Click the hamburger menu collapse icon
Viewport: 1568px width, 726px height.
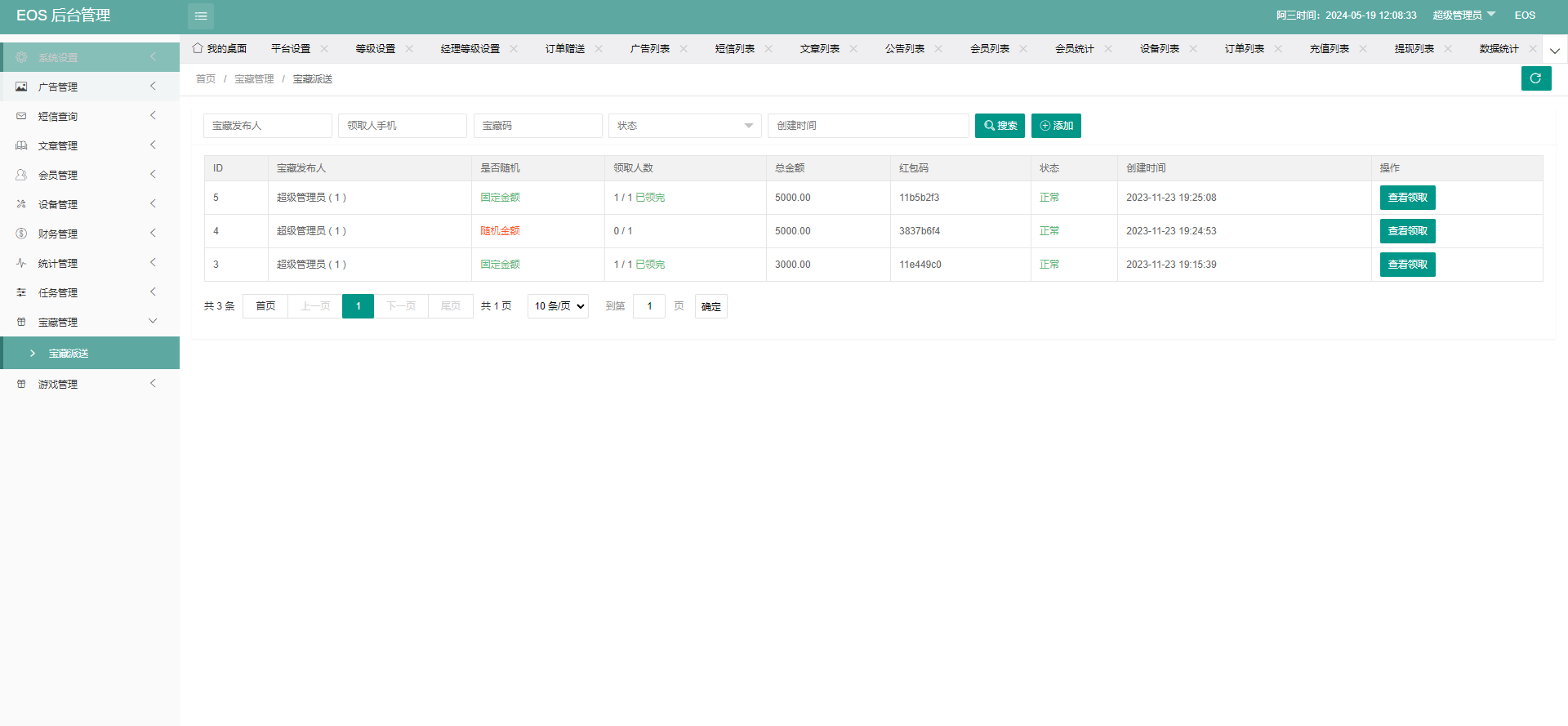coord(201,16)
